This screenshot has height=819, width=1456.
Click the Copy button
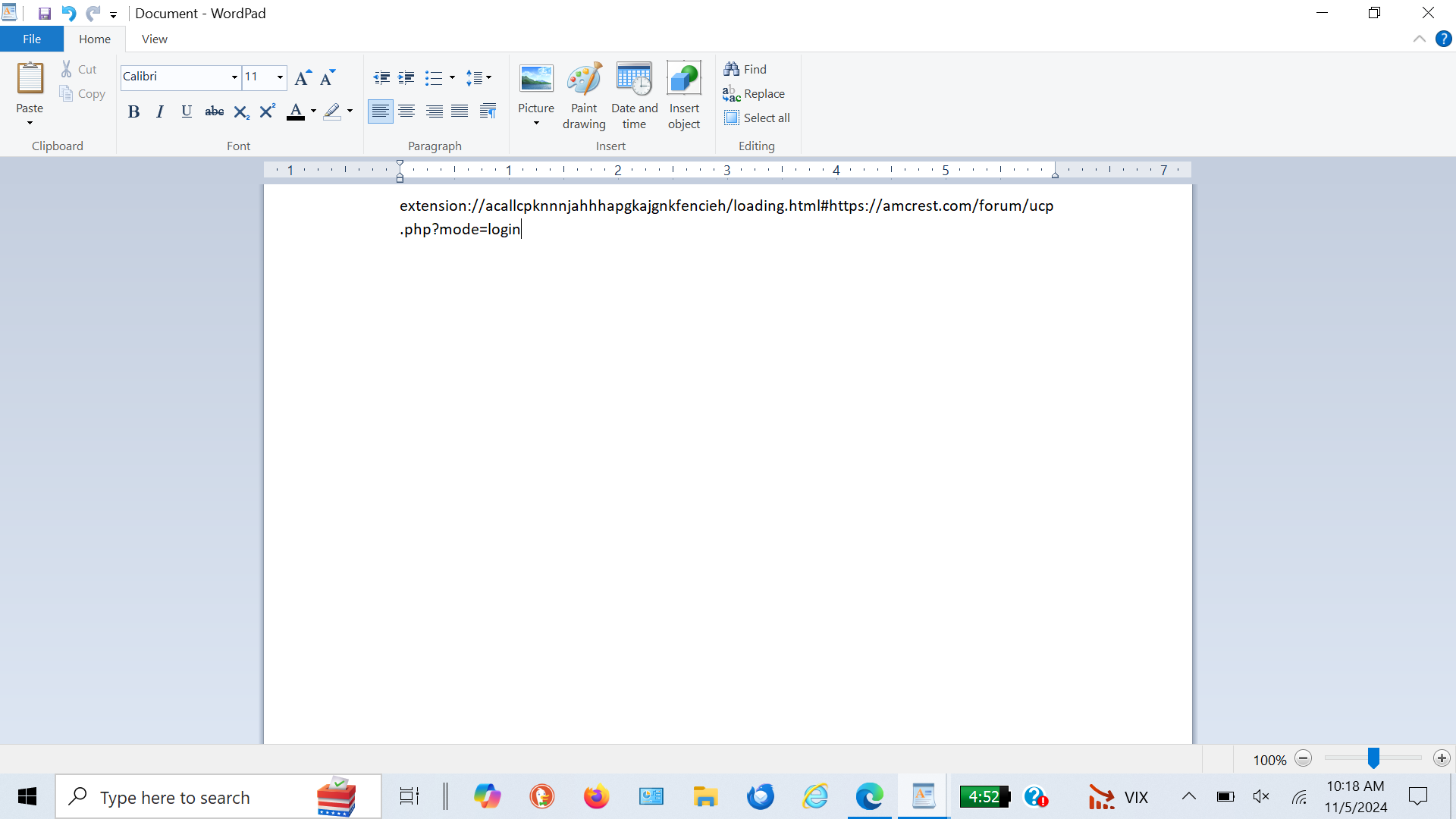82,94
